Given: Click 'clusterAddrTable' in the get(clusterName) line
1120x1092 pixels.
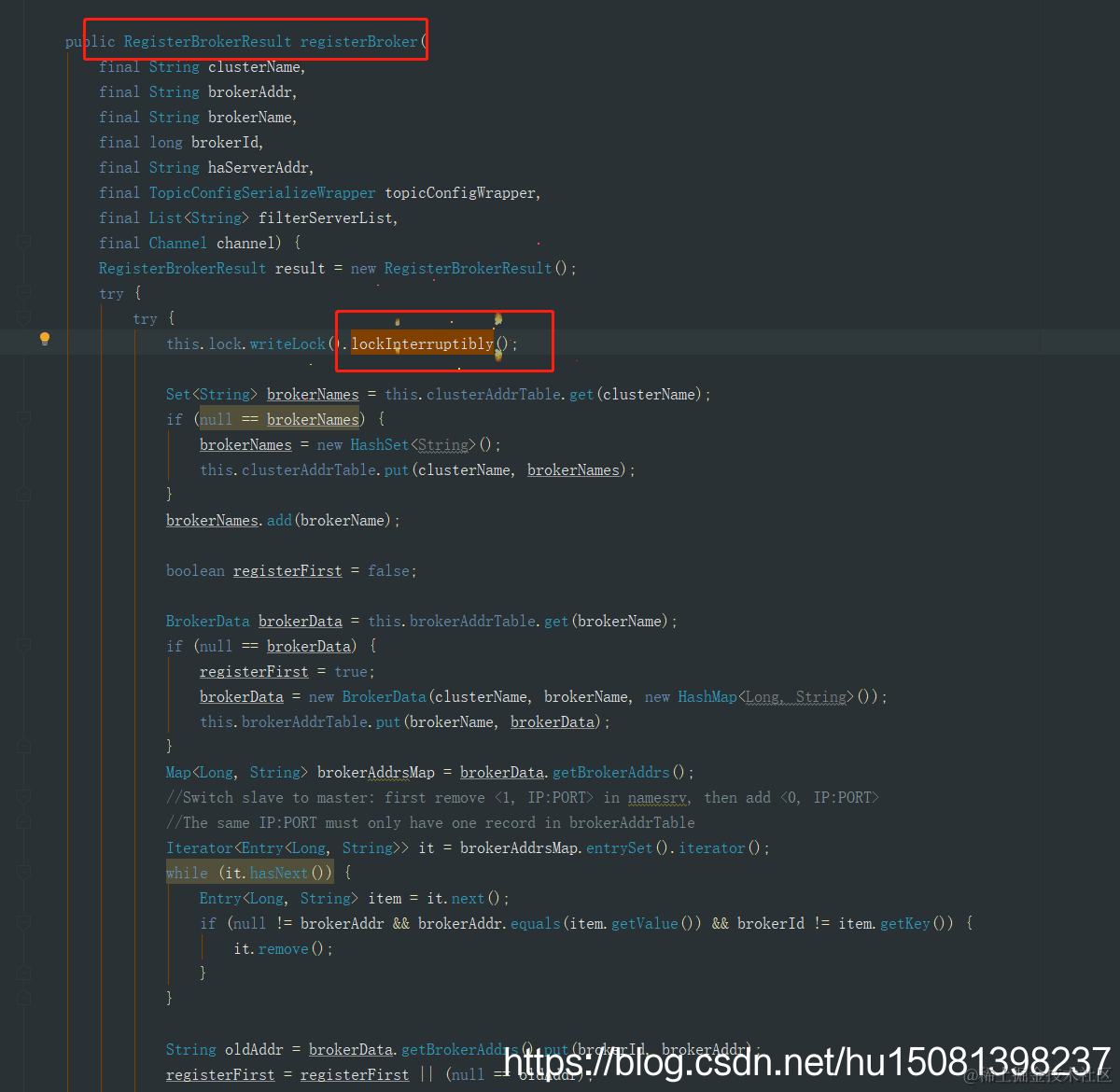Looking at the screenshot, I should [494, 394].
